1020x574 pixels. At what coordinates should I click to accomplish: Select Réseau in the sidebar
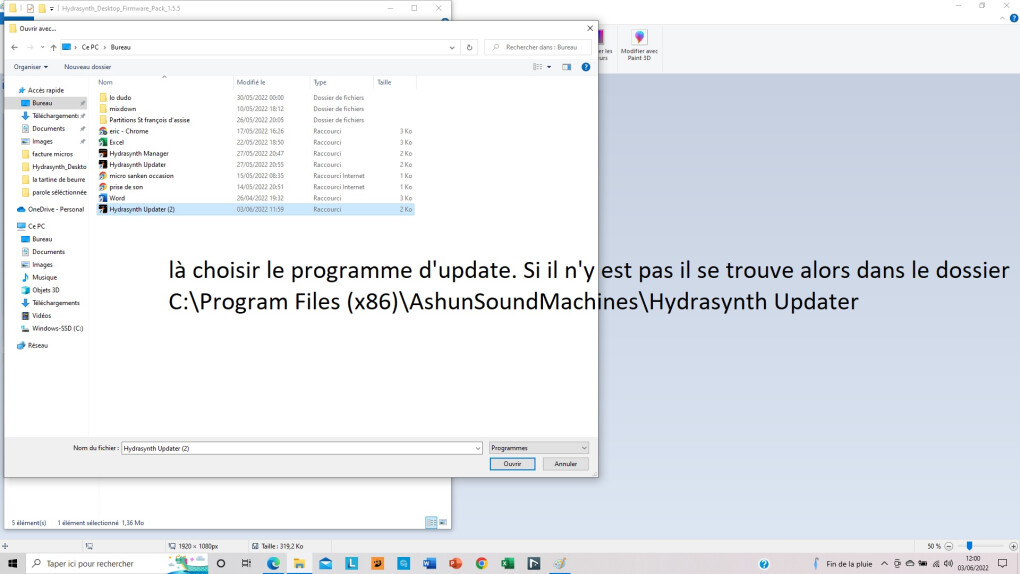pos(38,346)
